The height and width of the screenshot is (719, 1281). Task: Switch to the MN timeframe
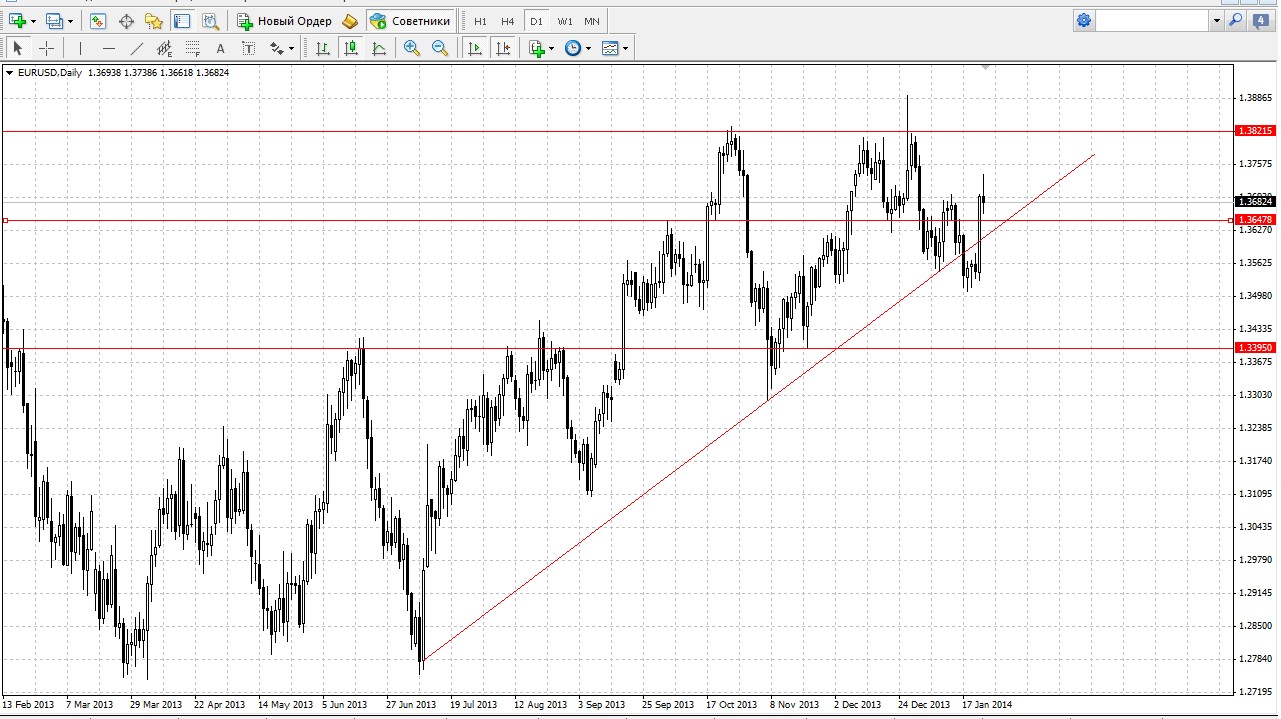coord(592,21)
